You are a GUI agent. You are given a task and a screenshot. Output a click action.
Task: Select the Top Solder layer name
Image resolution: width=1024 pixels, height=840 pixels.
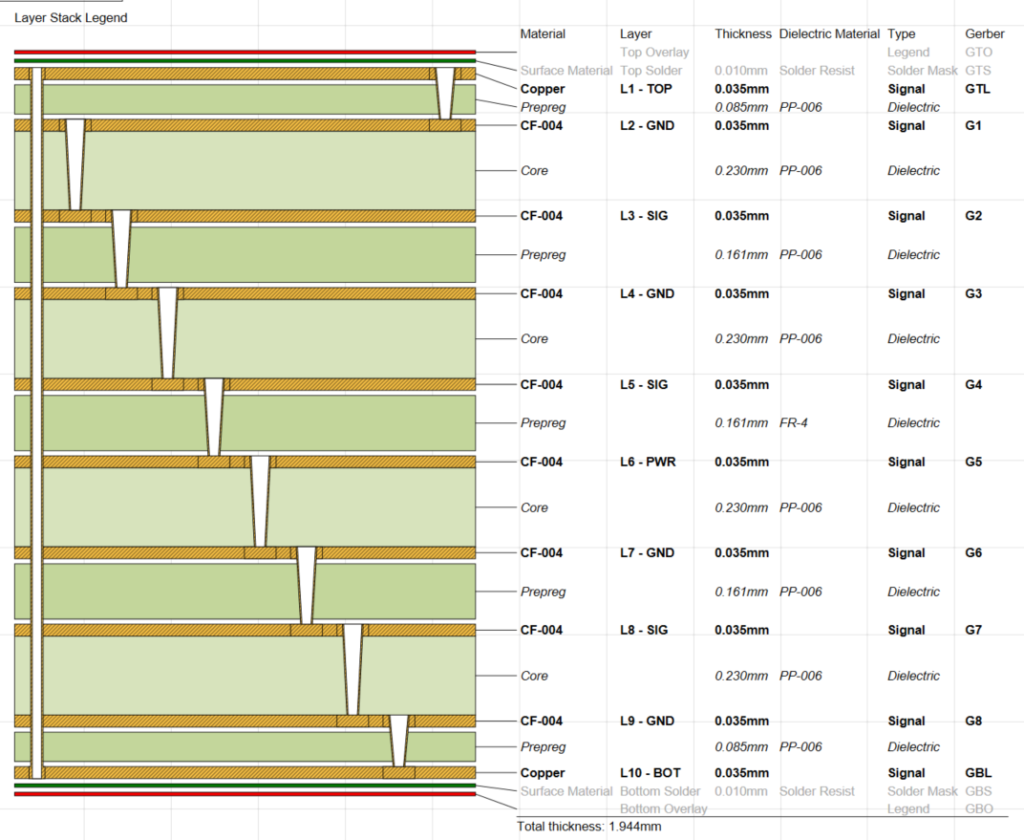pyautogui.click(x=650, y=71)
